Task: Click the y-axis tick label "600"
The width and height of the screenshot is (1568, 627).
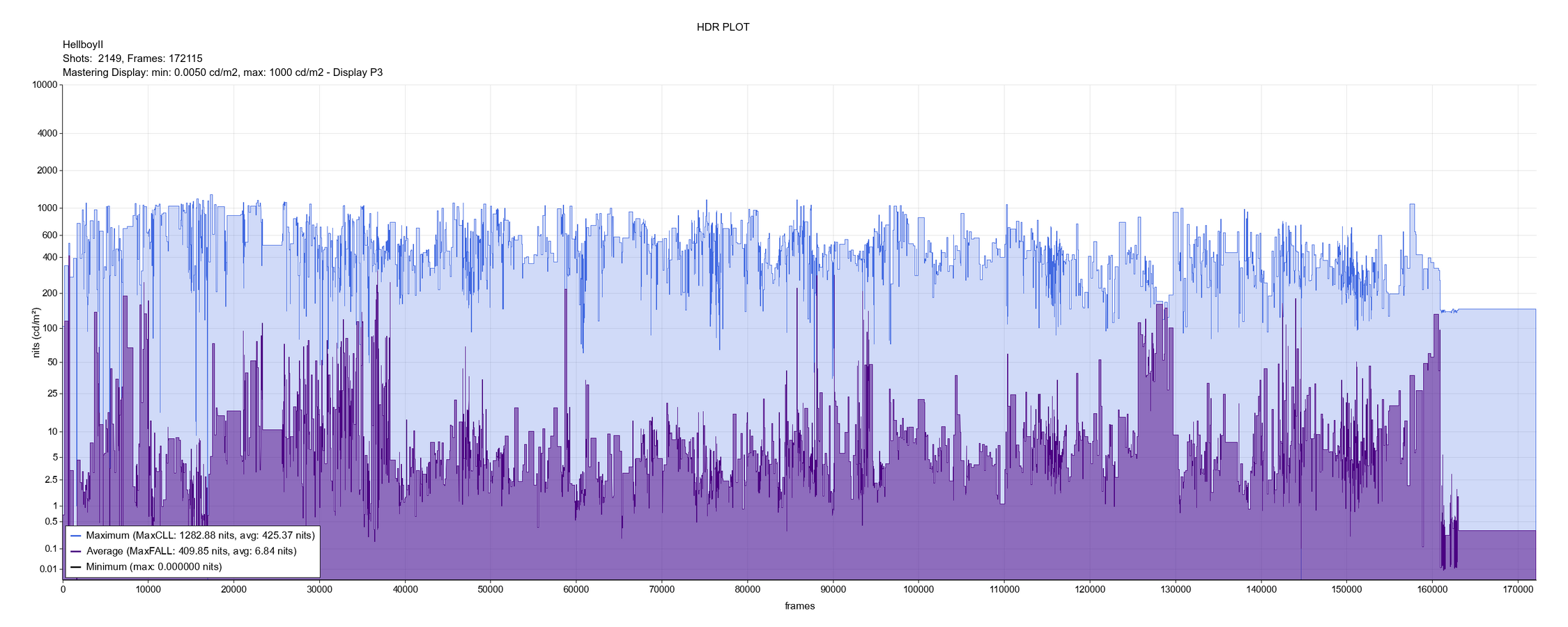Action: click(49, 235)
